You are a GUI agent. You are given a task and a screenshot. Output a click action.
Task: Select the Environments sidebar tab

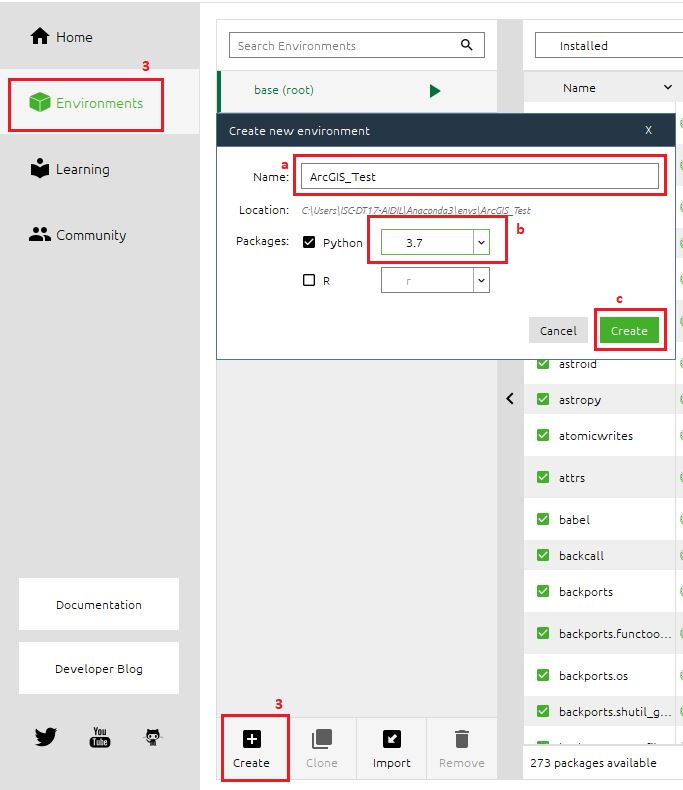click(x=99, y=103)
